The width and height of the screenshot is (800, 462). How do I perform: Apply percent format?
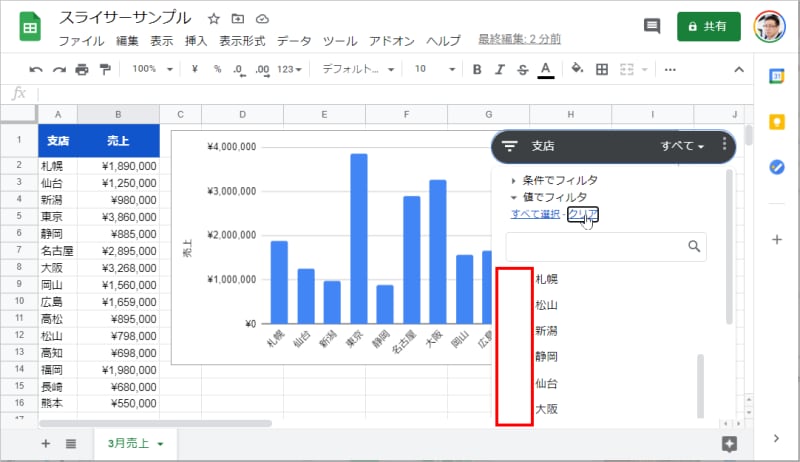point(217,69)
